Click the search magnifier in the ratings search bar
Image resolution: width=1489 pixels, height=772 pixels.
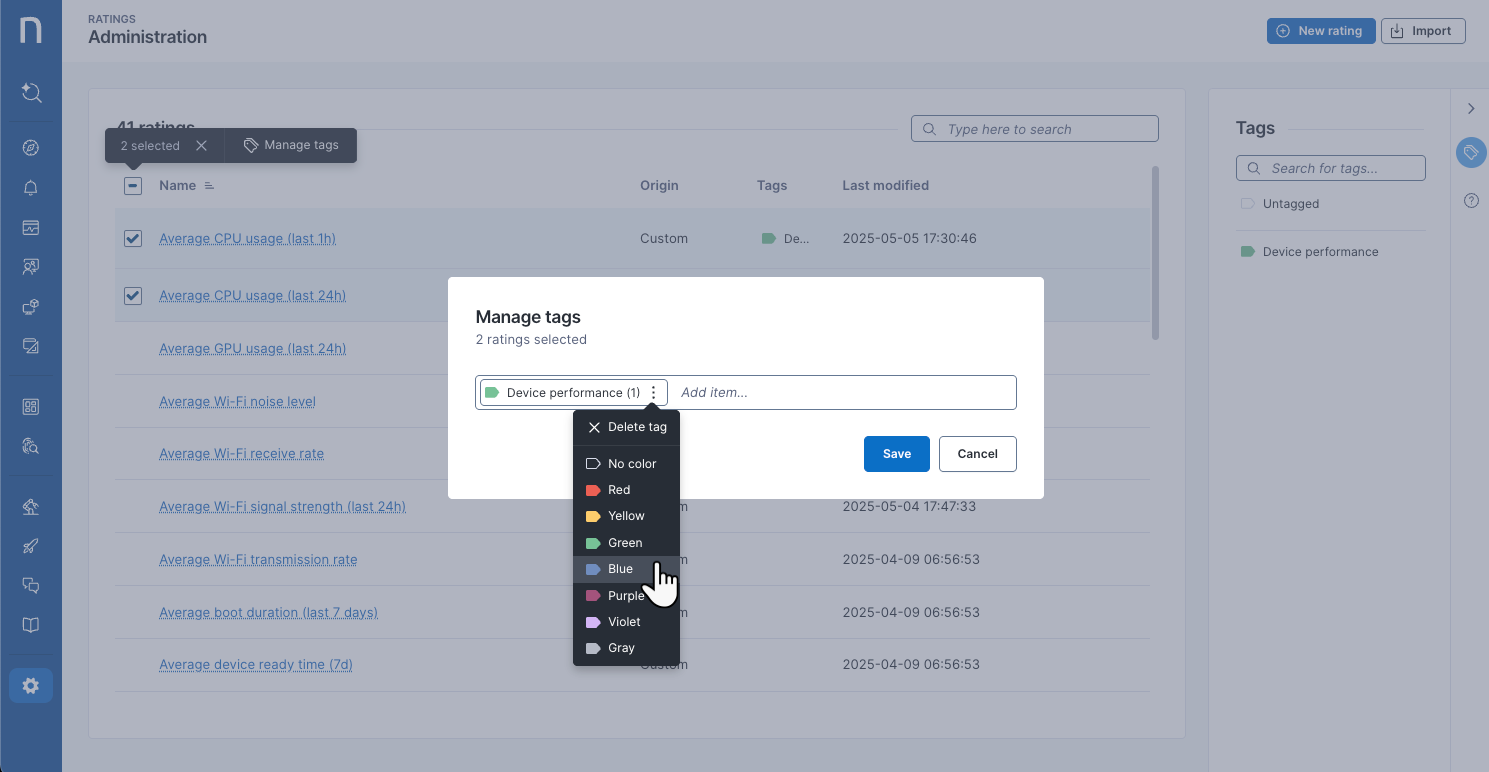tap(929, 128)
